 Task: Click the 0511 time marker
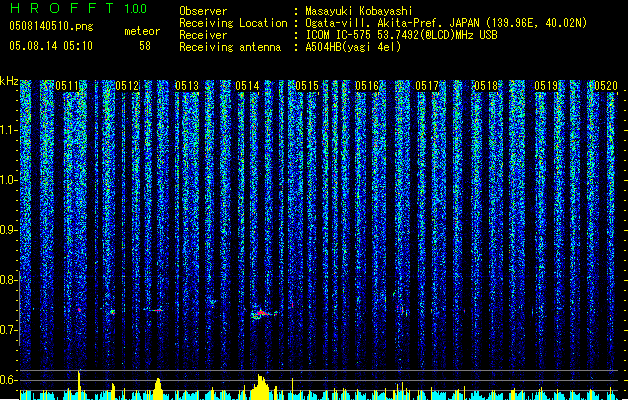(x=67, y=86)
